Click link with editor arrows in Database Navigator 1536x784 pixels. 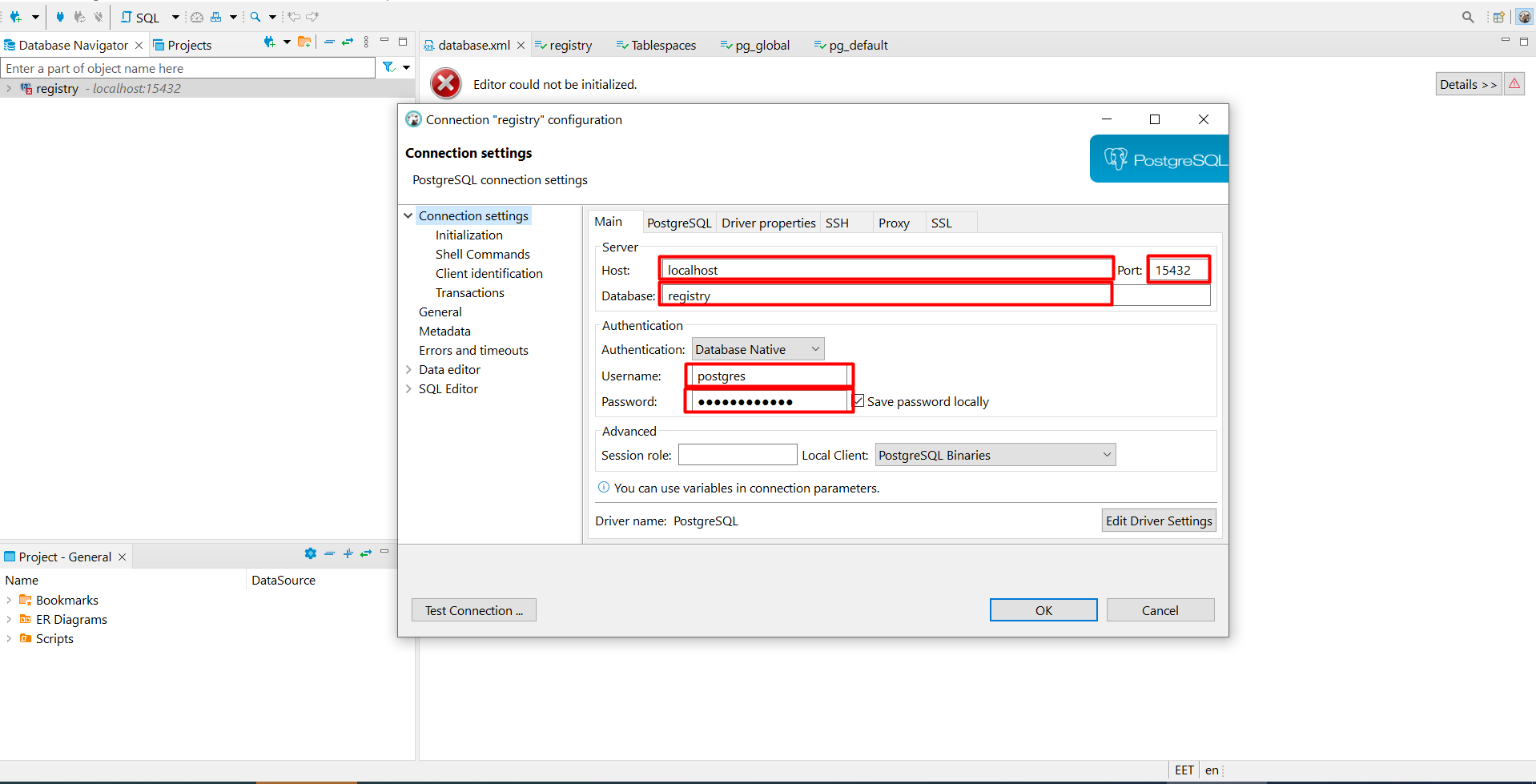point(348,42)
